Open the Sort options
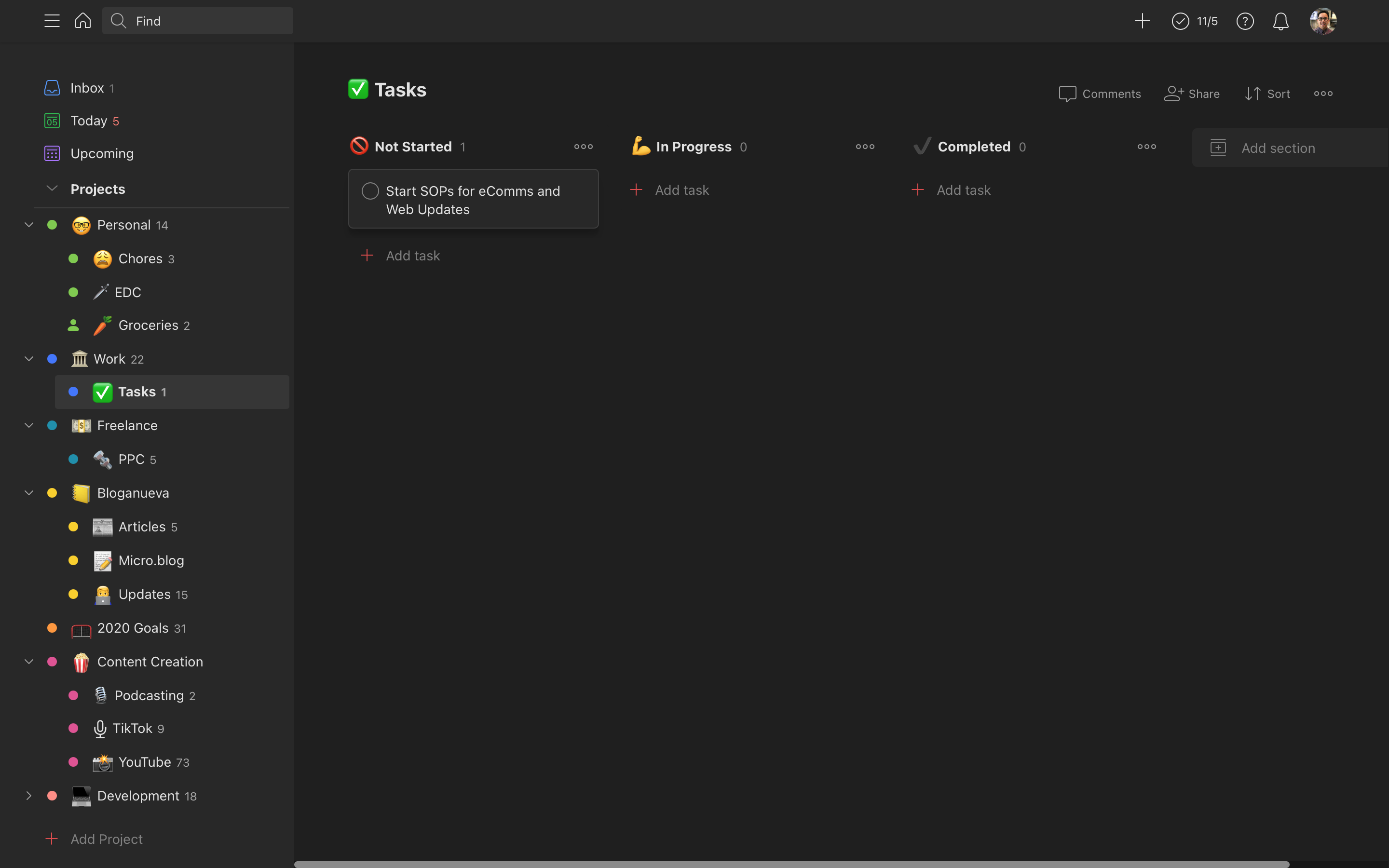 pos(1267,94)
